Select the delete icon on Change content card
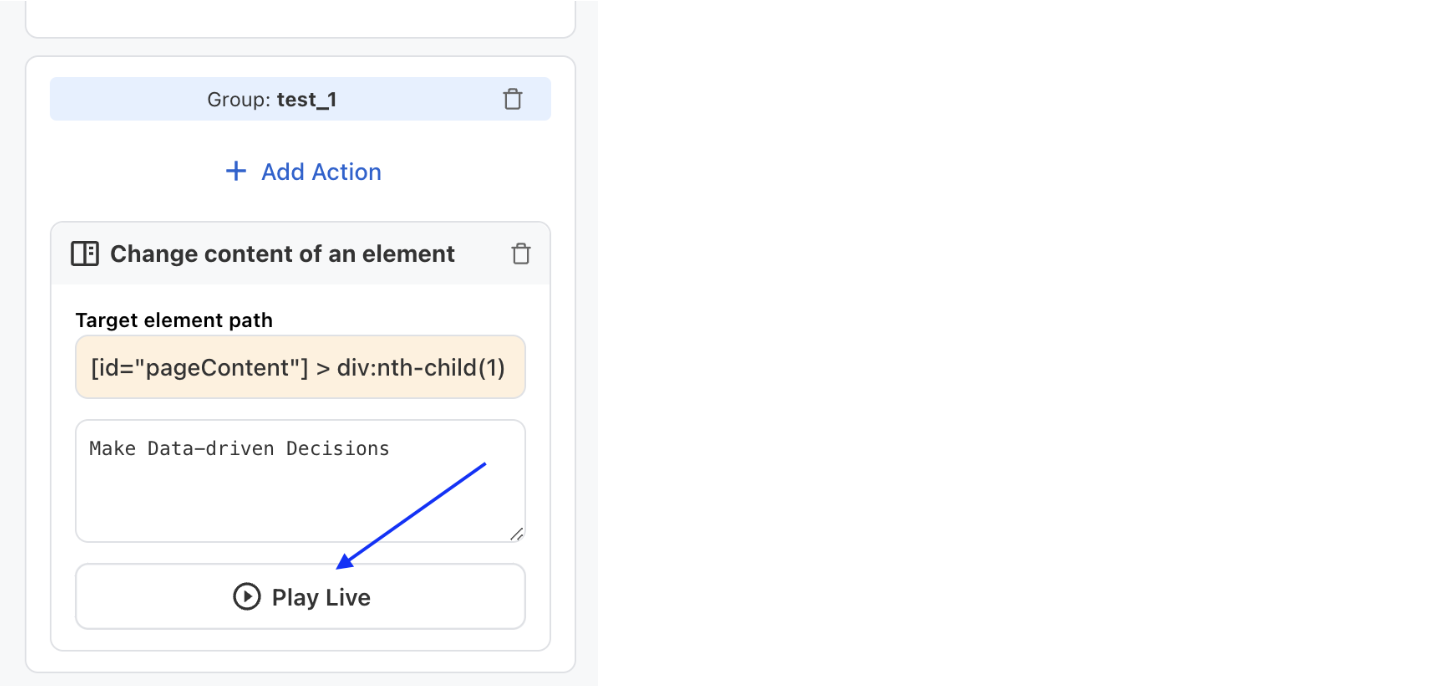This screenshot has height=686, width=1446. [x=520, y=254]
